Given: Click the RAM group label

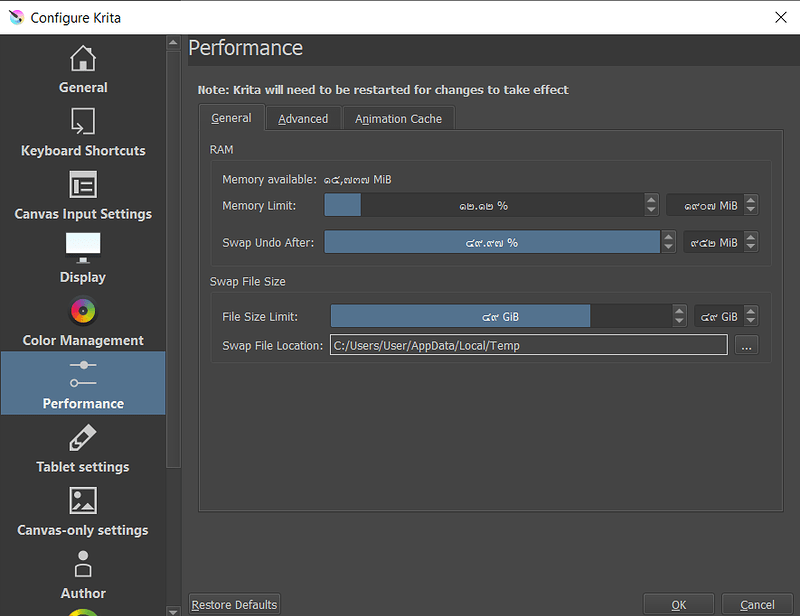Looking at the screenshot, I should (x=221, y=150).
